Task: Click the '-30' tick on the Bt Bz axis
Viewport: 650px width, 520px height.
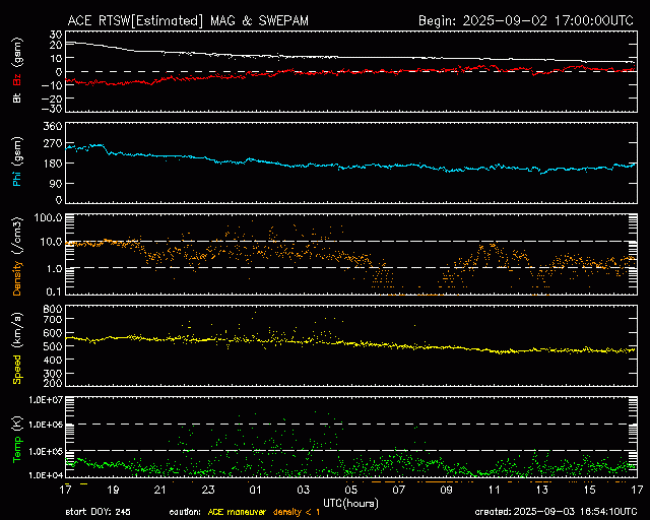Action: (x=52, y=109)
